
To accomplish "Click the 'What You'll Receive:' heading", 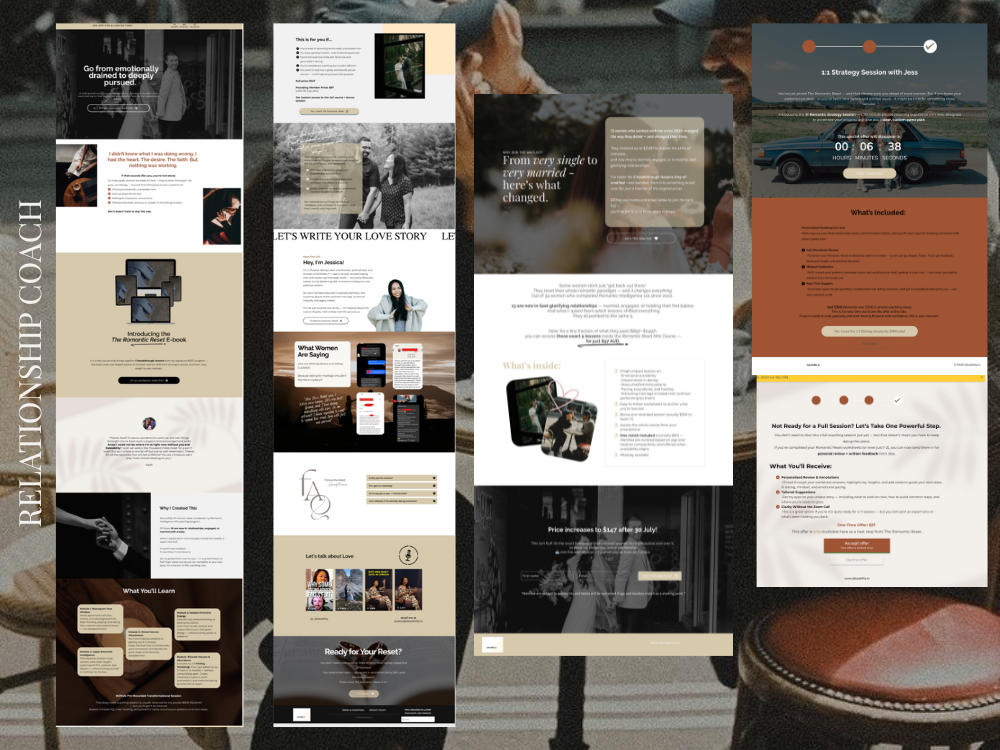I will coord(801,466).
